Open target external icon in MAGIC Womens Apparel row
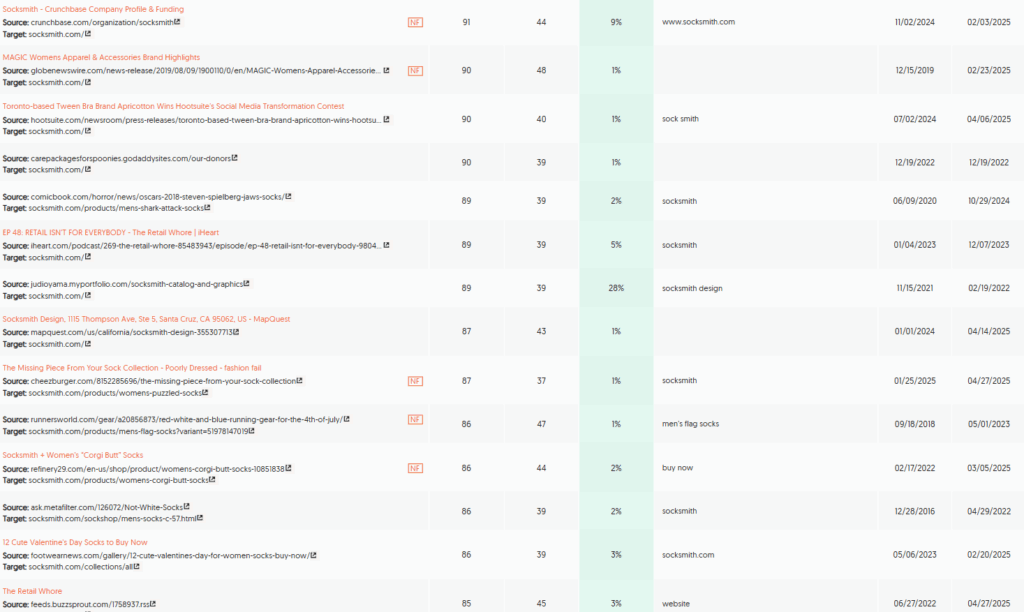 point(88,82)
